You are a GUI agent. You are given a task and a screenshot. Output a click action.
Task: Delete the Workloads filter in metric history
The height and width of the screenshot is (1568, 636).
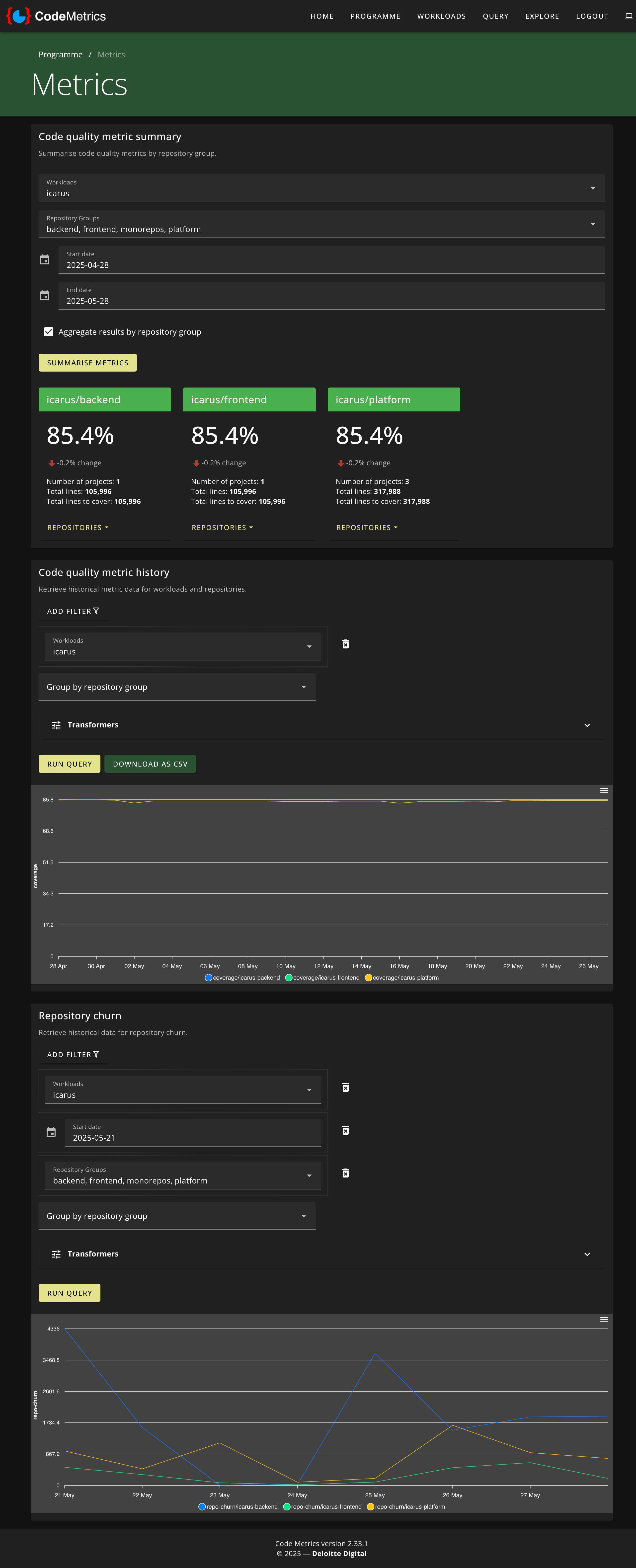[346, 644]
